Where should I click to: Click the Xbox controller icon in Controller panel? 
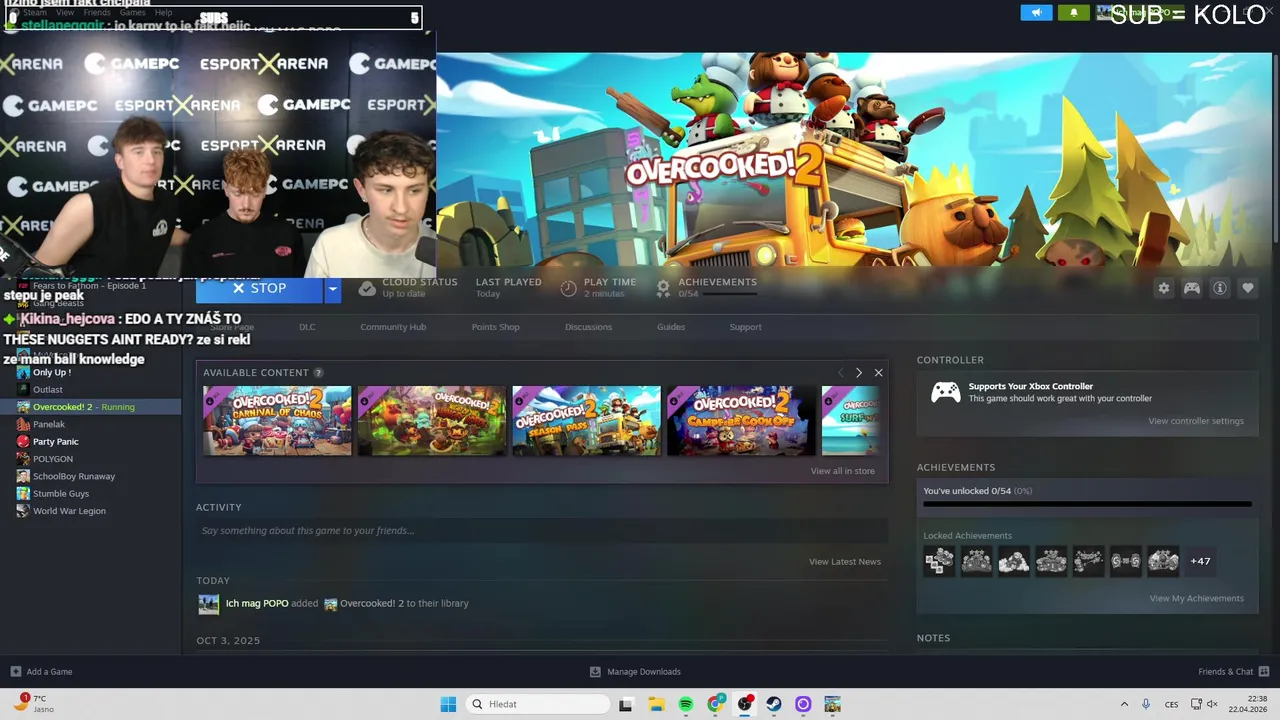[x=945, y=392]
